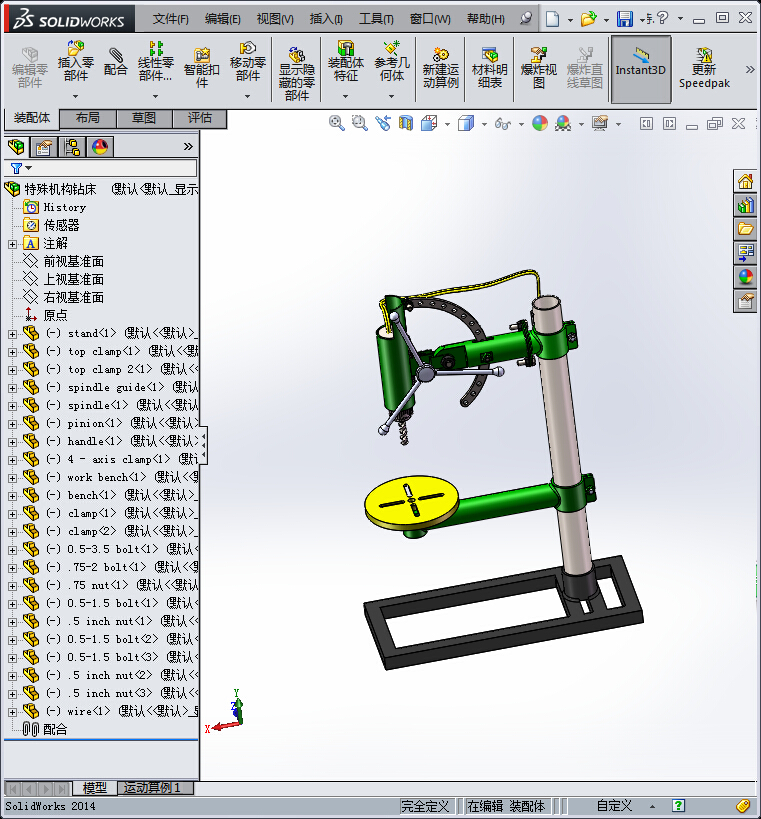Switch to the 评估 tab
Viewport: 761px width, 819px height.
[x=200, y=118]
